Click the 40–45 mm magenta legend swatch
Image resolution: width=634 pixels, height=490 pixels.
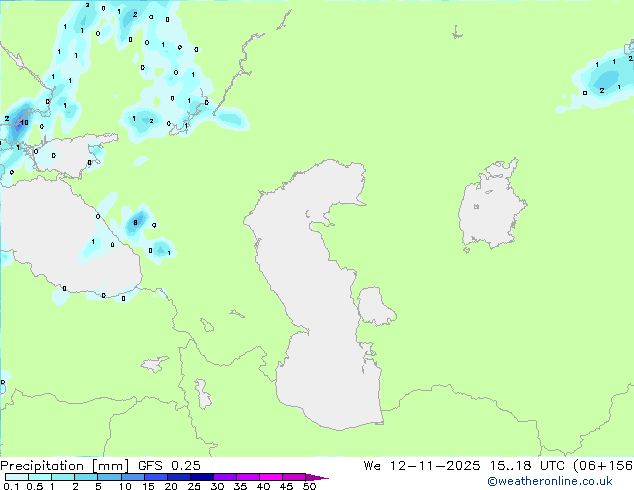click(271, 477)
